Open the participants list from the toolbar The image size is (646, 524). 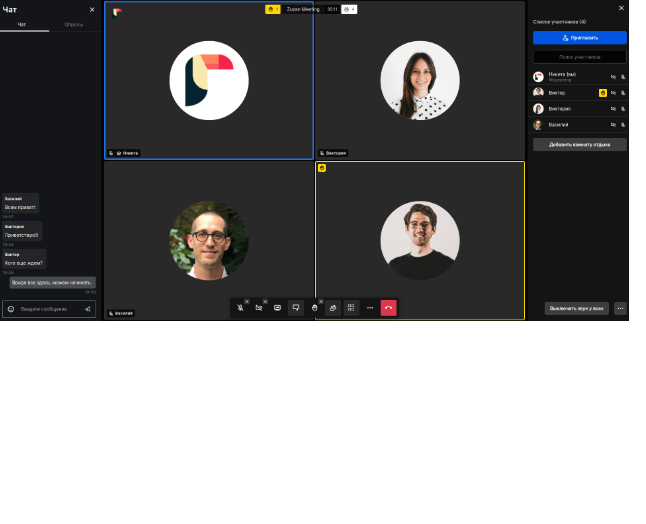pos(333,308)
